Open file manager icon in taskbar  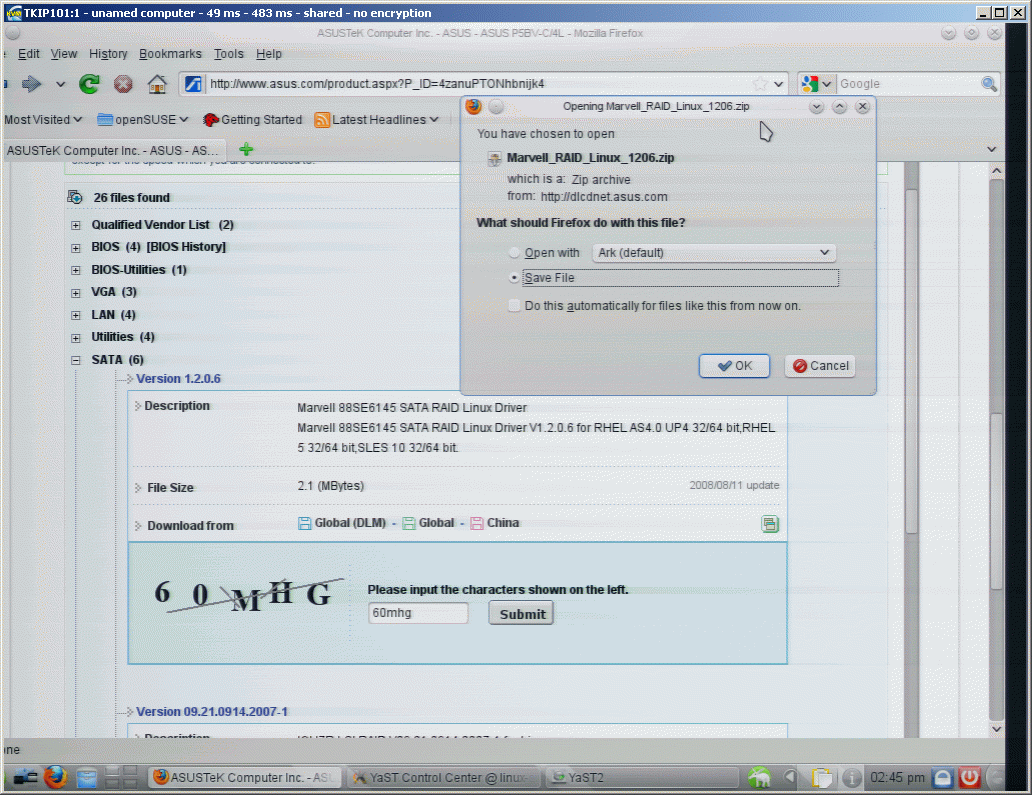pos(86,778)
